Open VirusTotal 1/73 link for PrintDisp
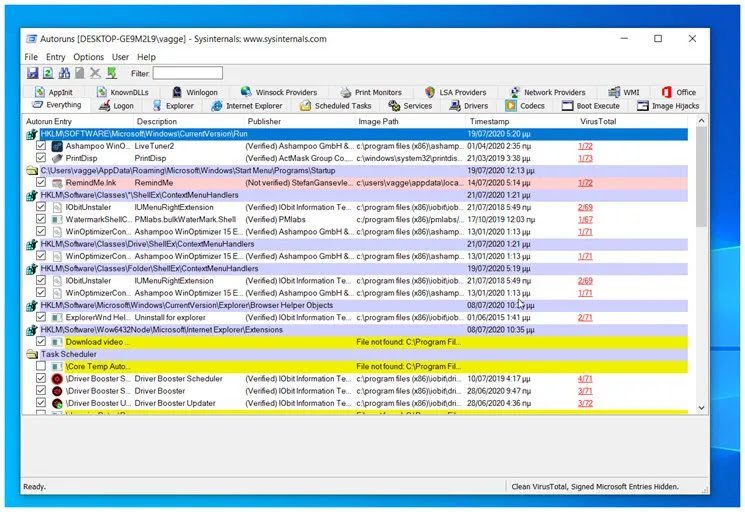745x512 pixels. (x=585, y=158)
